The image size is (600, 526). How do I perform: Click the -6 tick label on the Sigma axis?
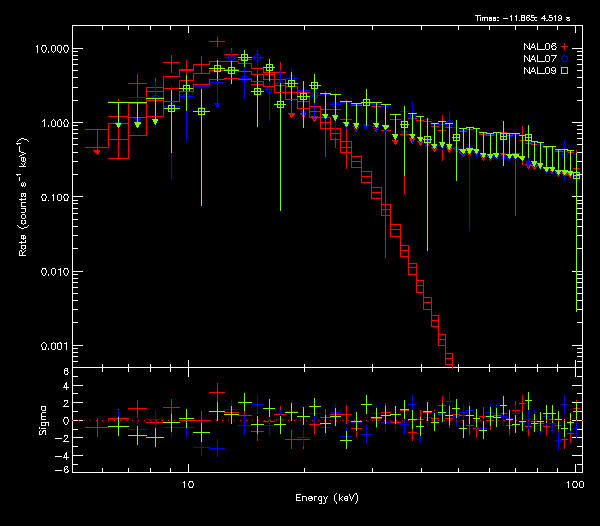(64, 469)
